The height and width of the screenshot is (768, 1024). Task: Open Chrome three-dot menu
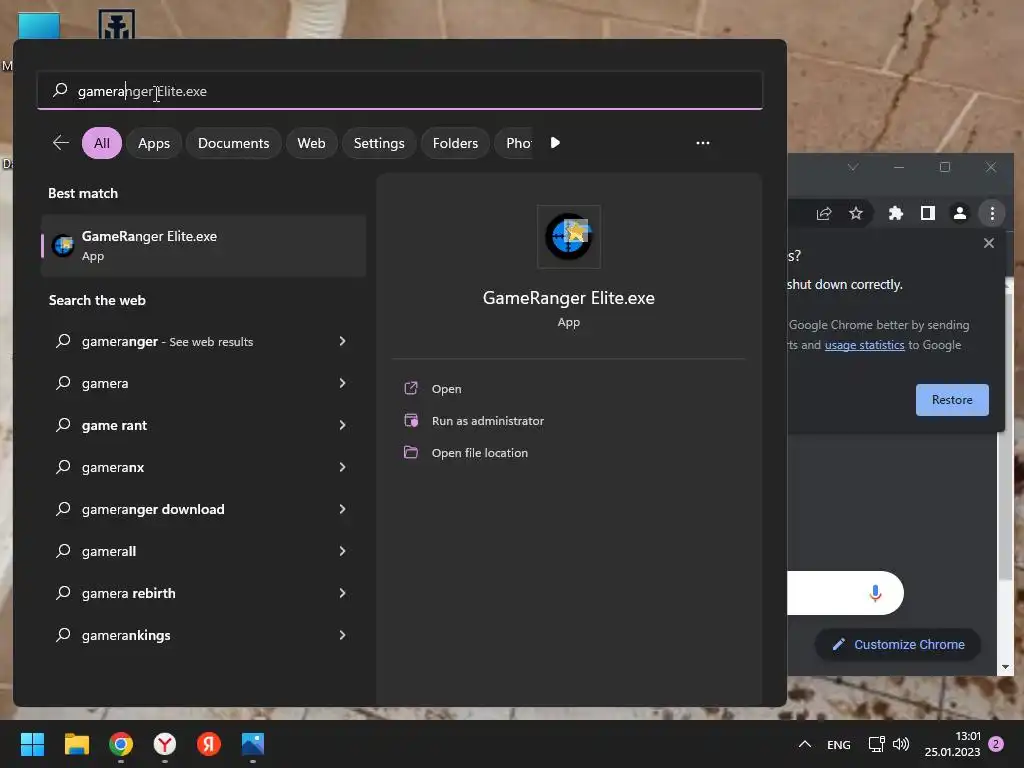pos(992,213)
